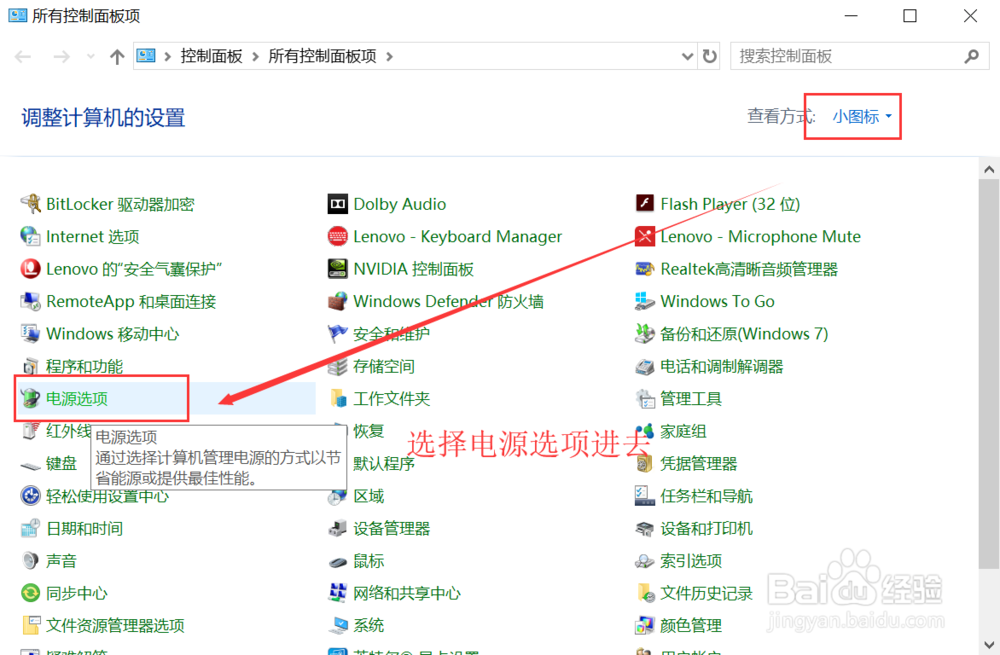The height and width of the screenshot is (655, 1000).
Task: Open the 管理工具 icon
Action: (645, 399)
